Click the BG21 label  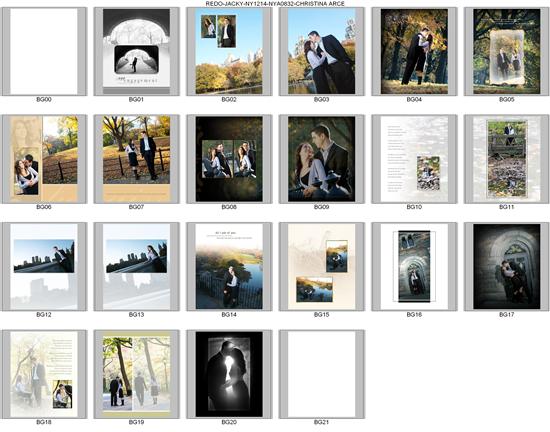point(322,423)
